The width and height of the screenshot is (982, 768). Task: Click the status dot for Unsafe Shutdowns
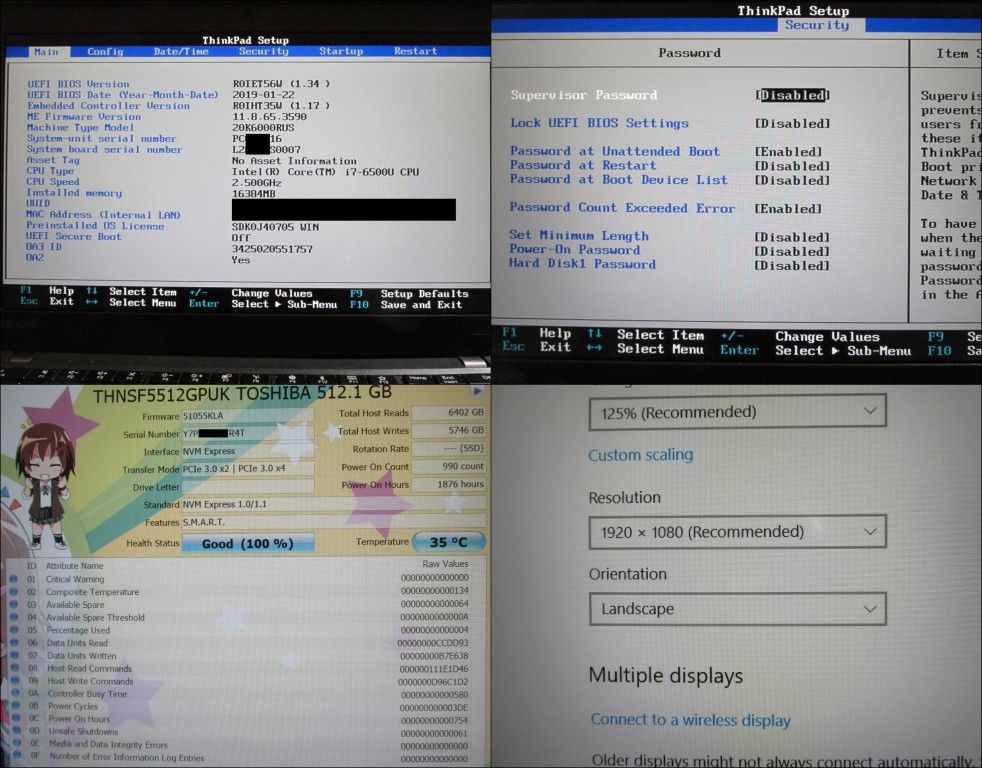[x=18, y=730]
